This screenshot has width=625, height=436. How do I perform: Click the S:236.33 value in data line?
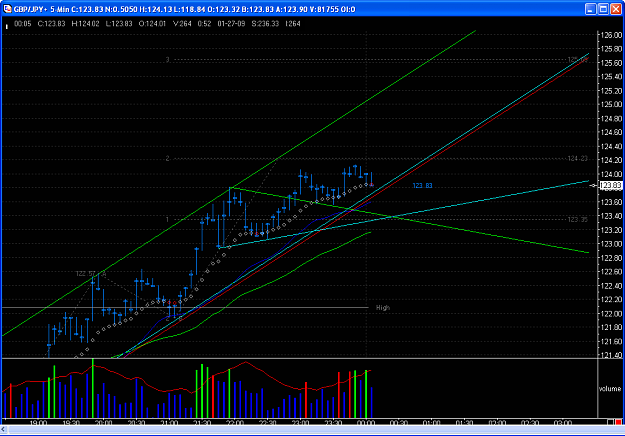click(x=265, y=24)
